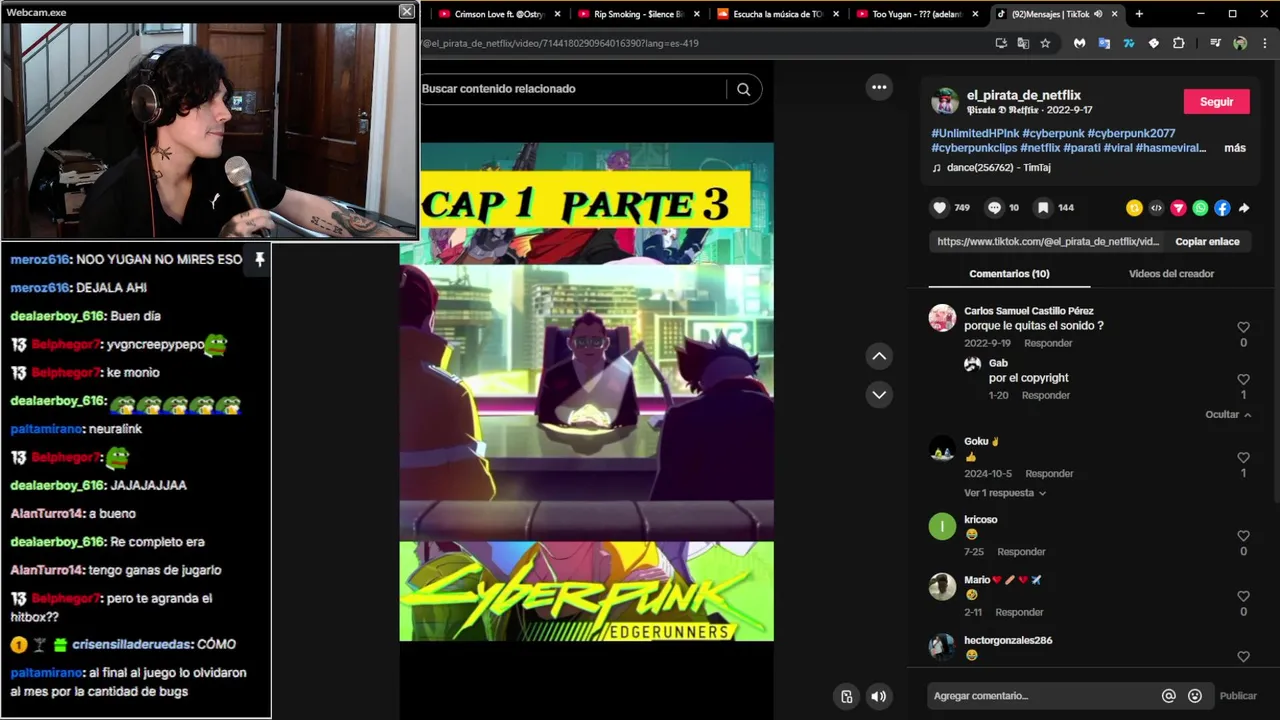The height and width of the screenshot is (720, 1280).
Task: Collapse replies with Ocultar
Action: (x=1228, y=414)
